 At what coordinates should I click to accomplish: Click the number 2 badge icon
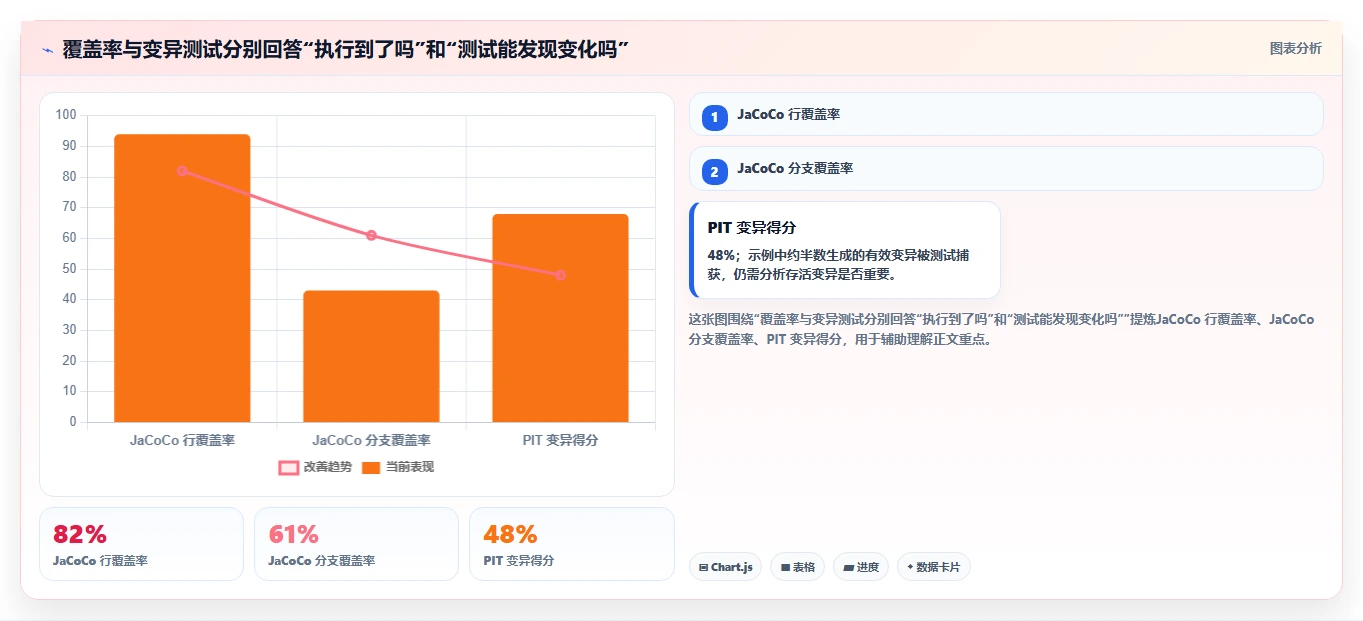[x=714, y=173]
